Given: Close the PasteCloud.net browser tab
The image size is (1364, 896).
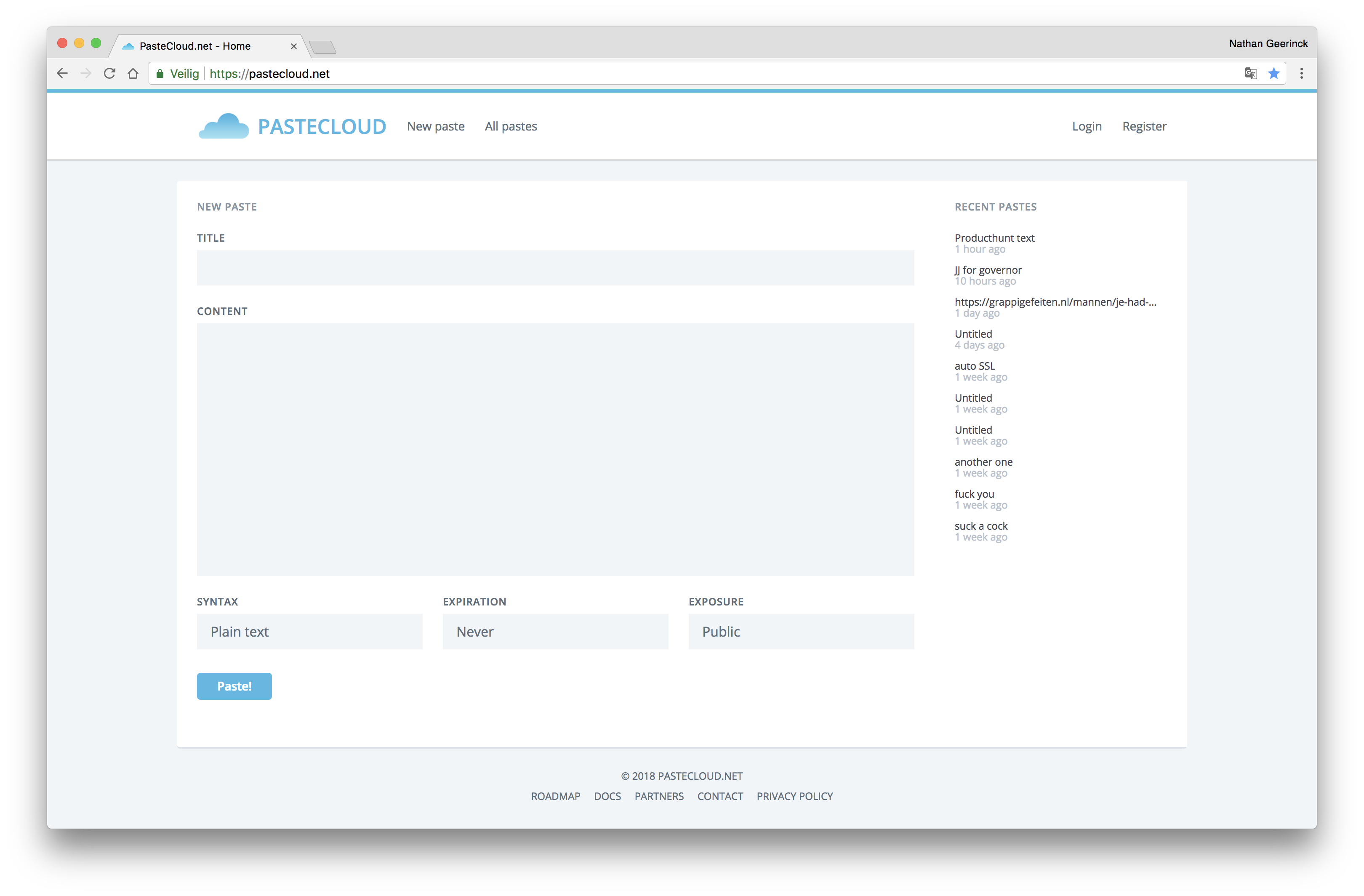Looking at the screenshot, I should tap(293, 46).
